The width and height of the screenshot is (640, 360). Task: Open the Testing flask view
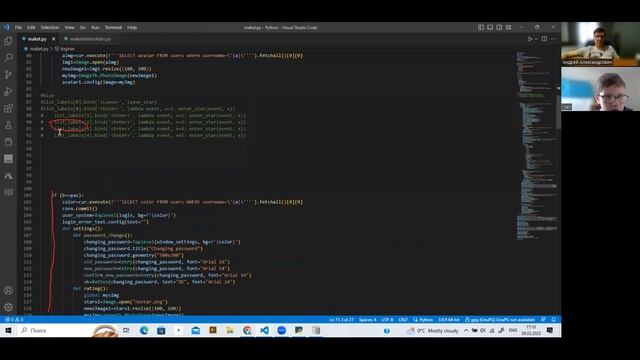(8, 125)
